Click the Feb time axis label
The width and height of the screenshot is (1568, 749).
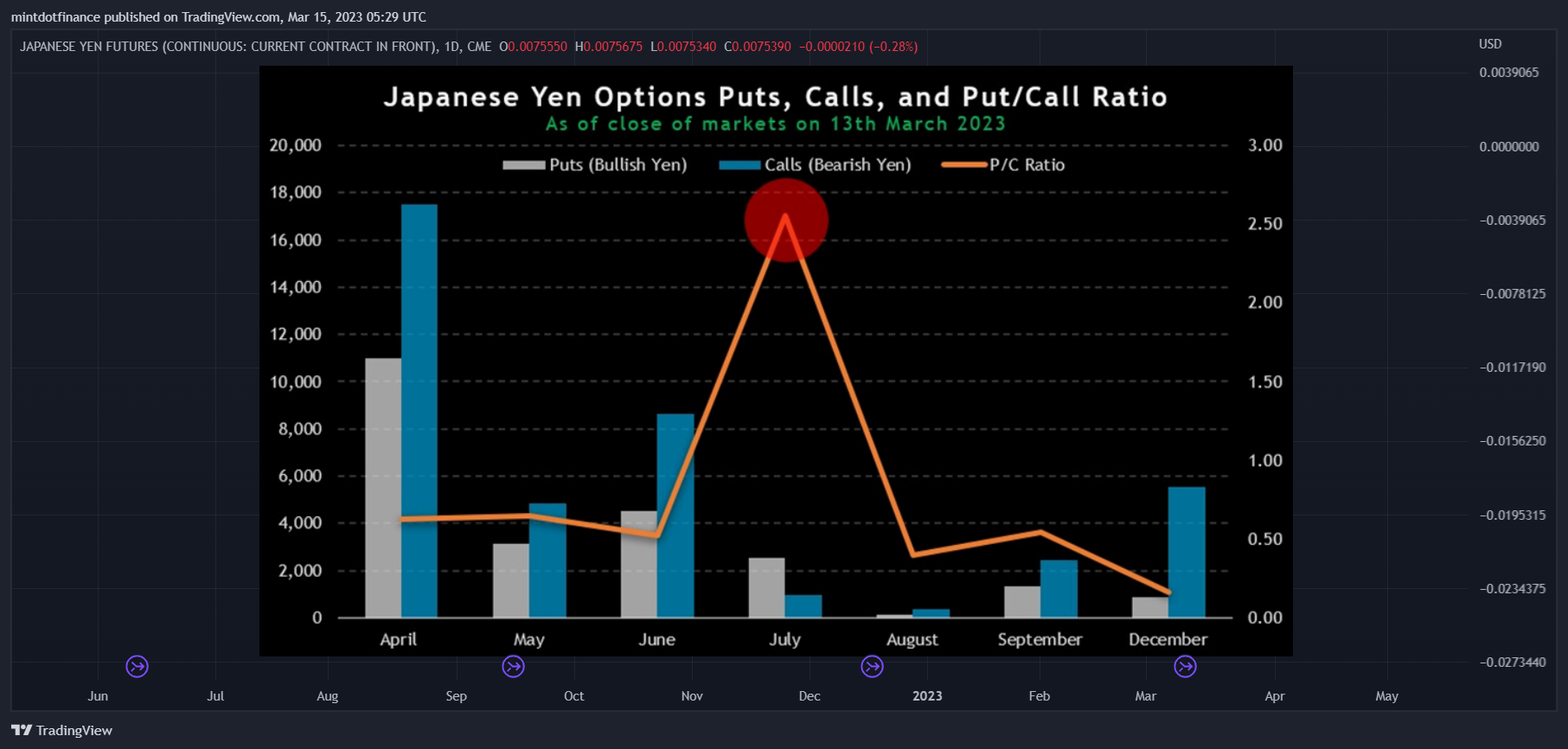[x=1040, y=696]
